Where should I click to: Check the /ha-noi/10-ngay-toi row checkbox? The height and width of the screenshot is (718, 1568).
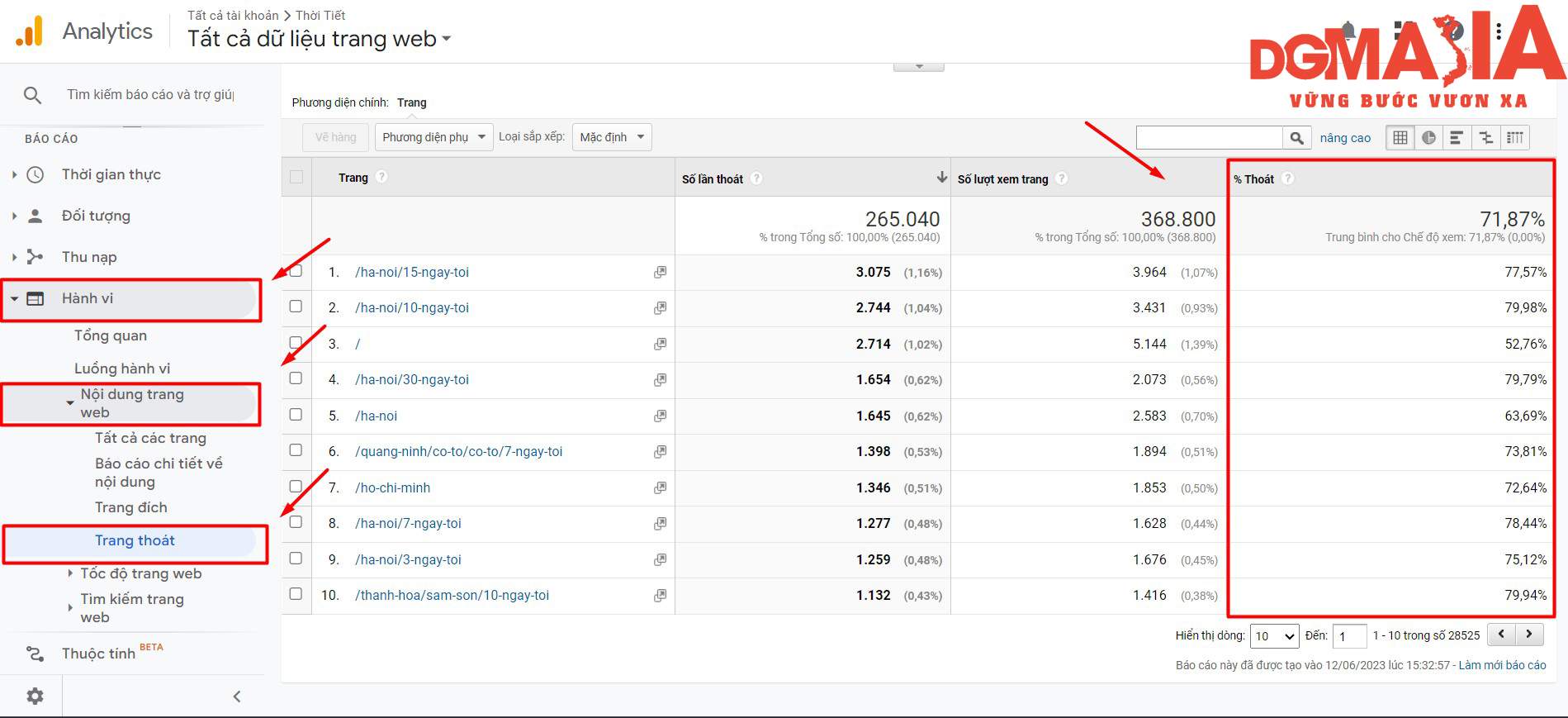(296, 307)
